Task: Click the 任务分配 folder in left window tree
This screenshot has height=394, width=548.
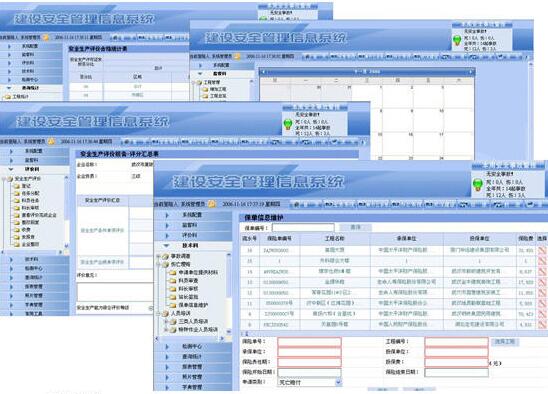Action: point(16,193)
